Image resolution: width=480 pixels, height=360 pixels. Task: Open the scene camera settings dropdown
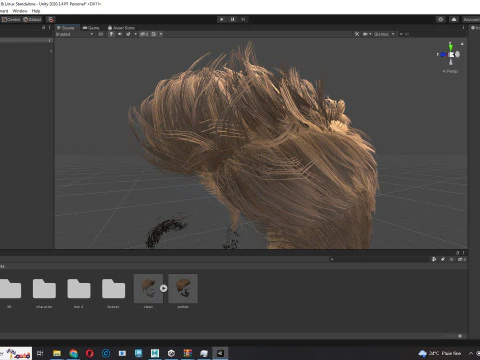click(x=367, y=34)
